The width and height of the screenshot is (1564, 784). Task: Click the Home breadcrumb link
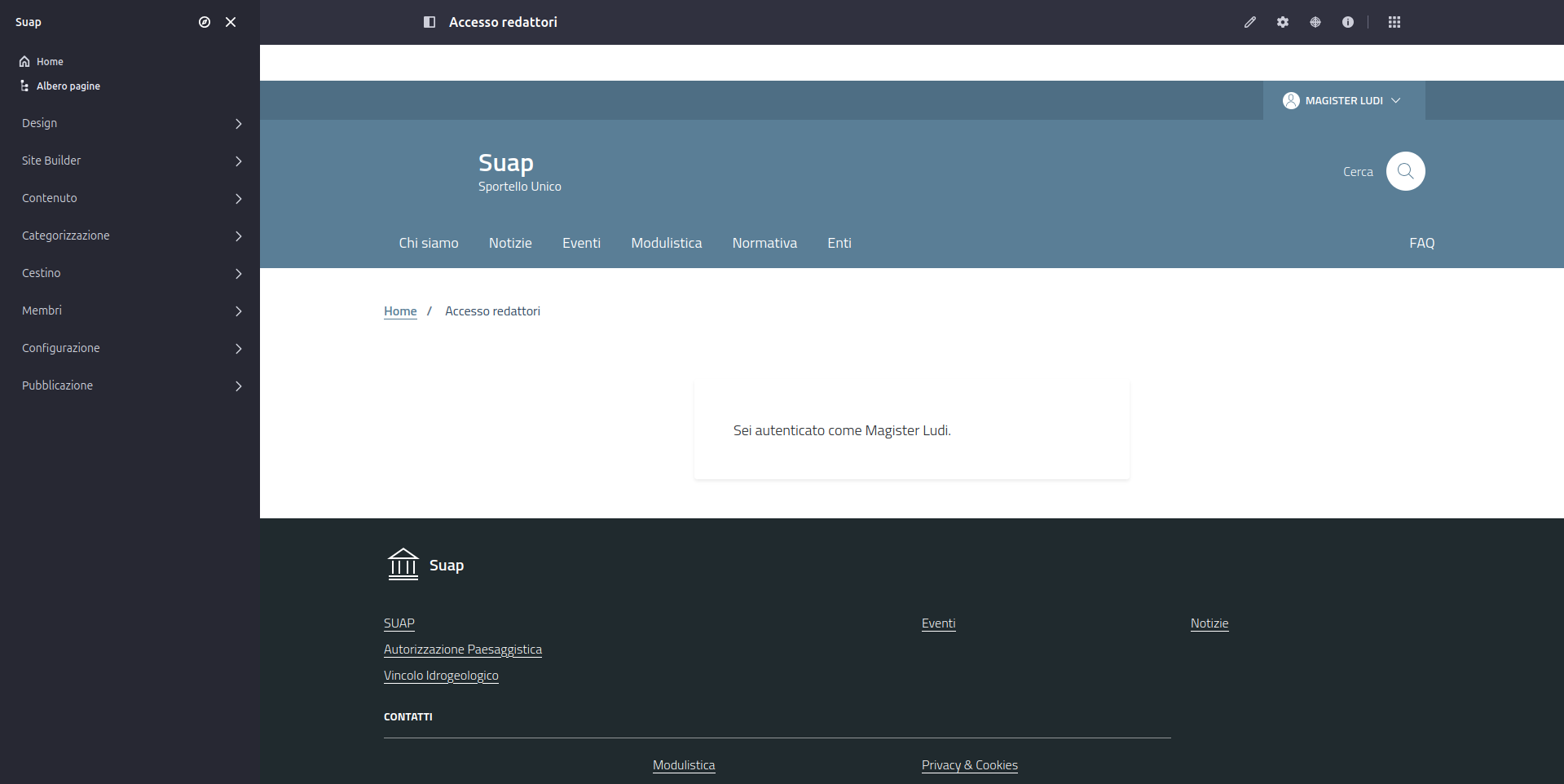400,311
